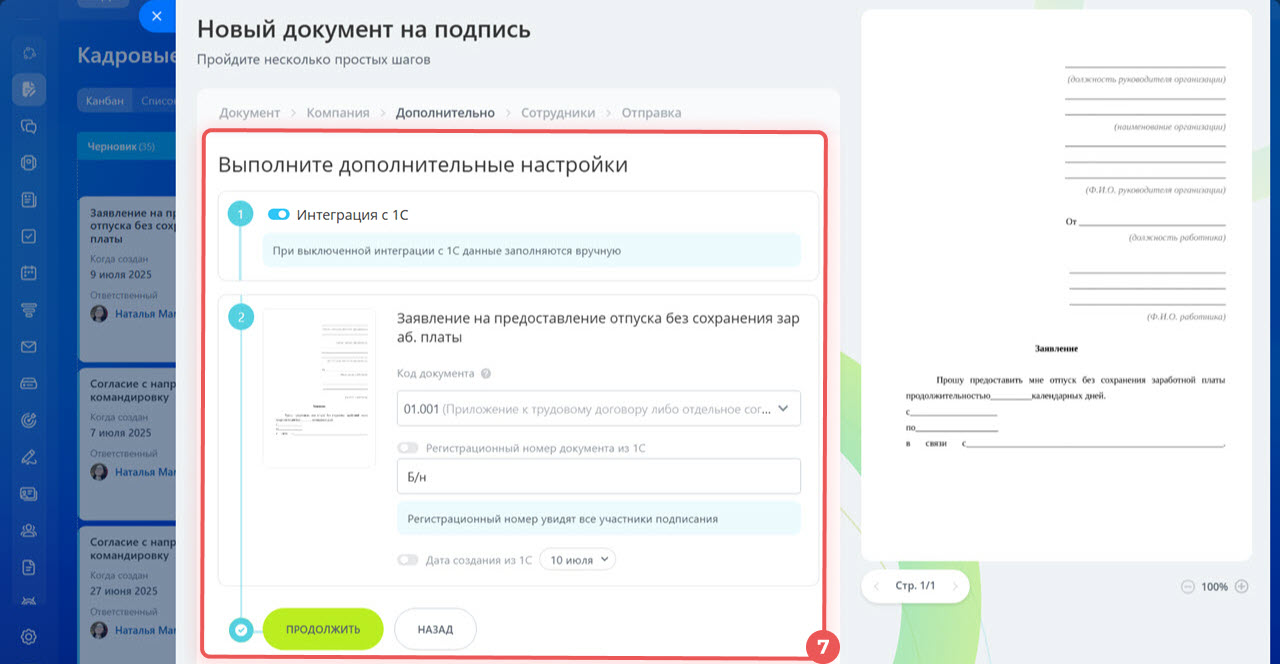Click the Назад button

click(435, 629)
